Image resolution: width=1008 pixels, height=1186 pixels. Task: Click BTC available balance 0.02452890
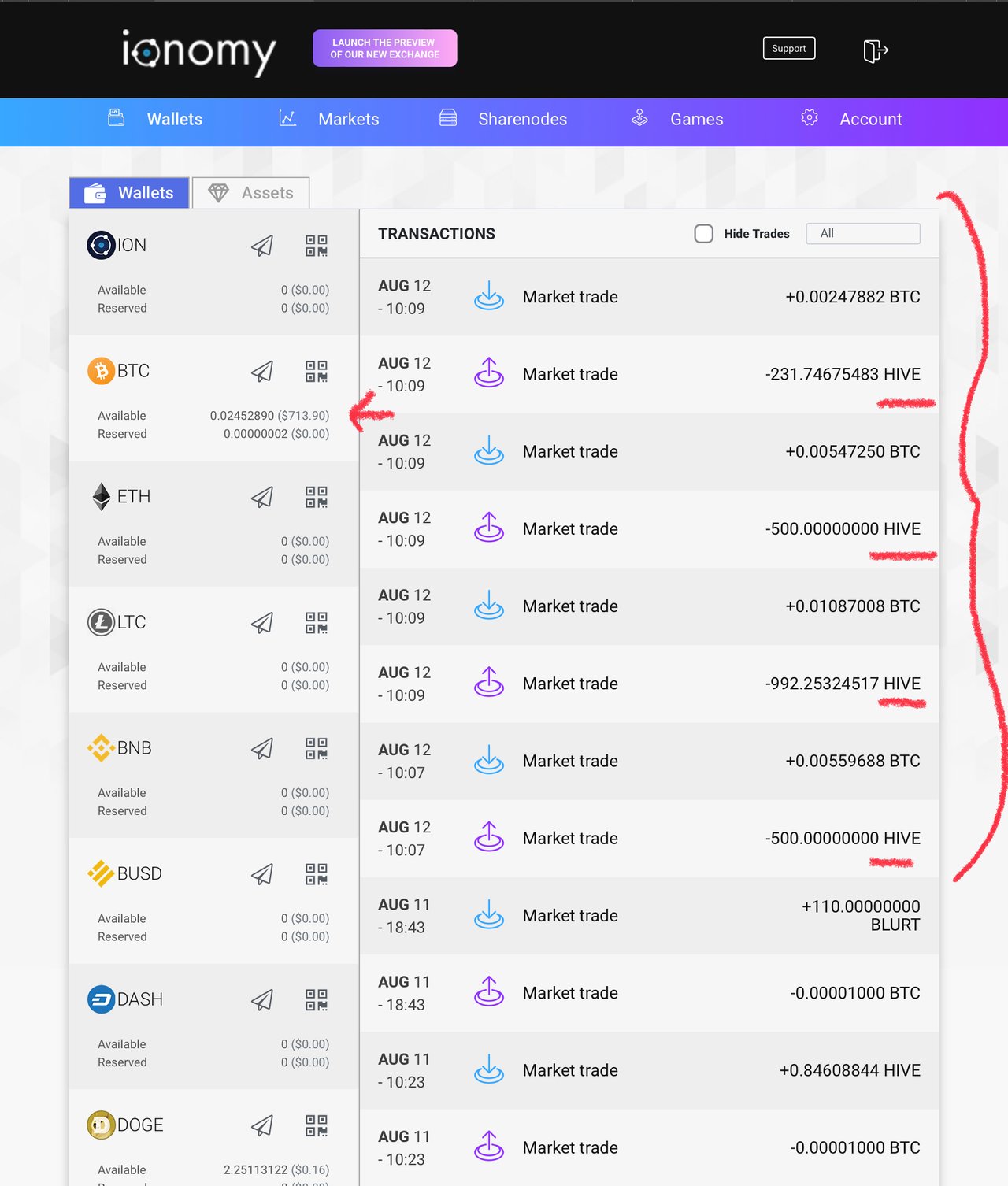(269, 416)
